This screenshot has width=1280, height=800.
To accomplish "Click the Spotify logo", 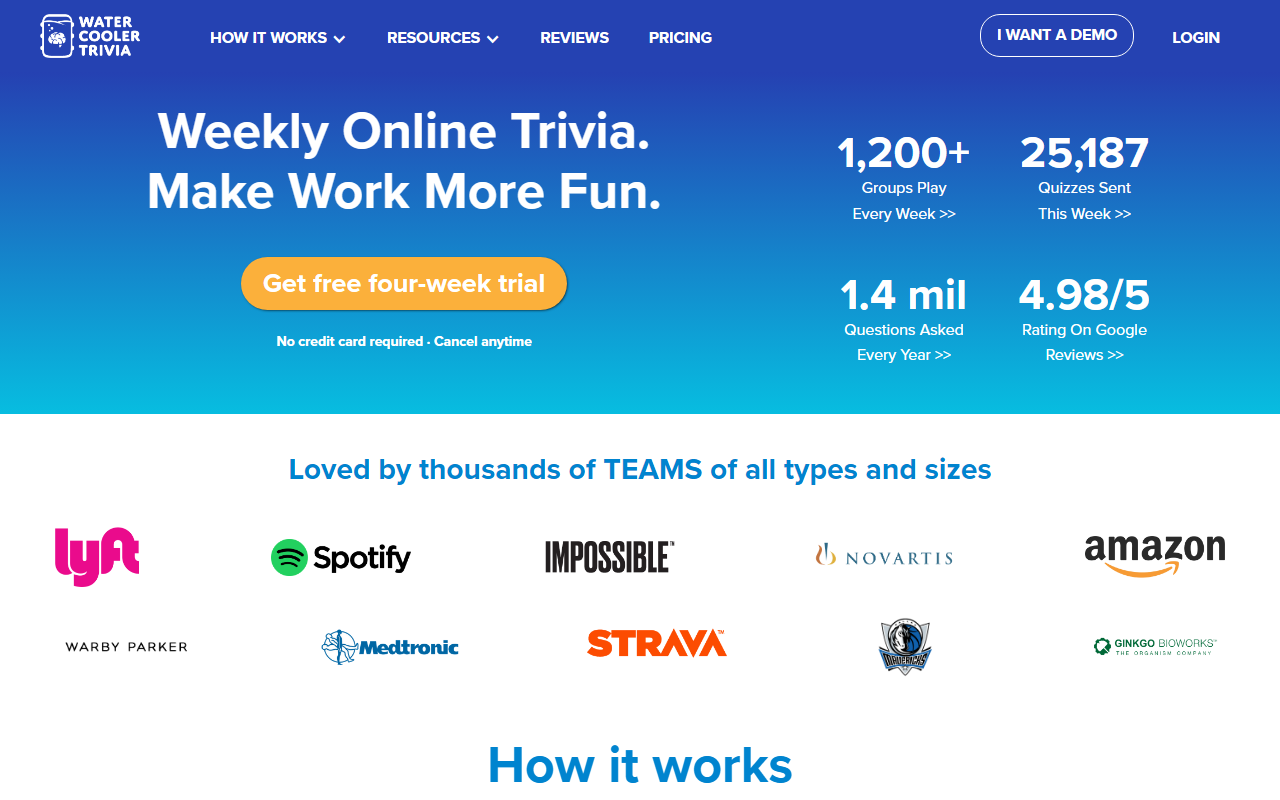I will tap(341, 557).
